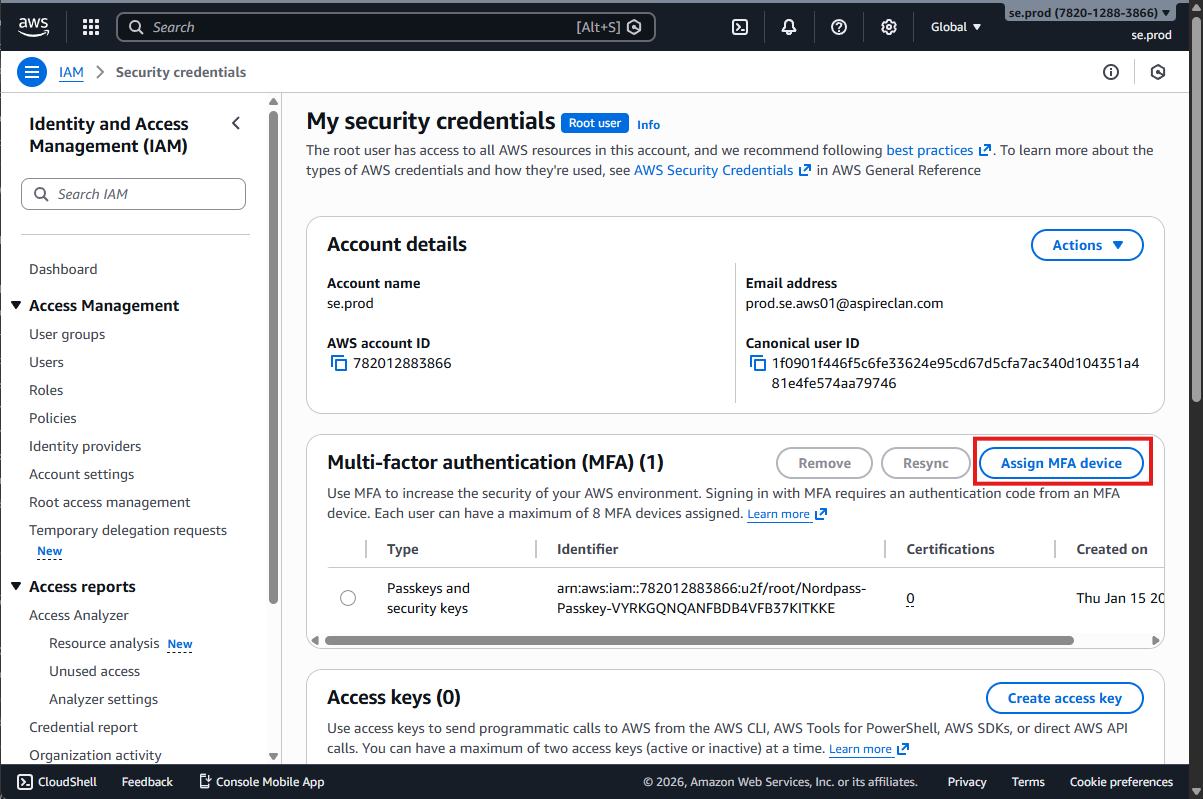
Task: Open the settings gear icon
Action: [888, 27]
